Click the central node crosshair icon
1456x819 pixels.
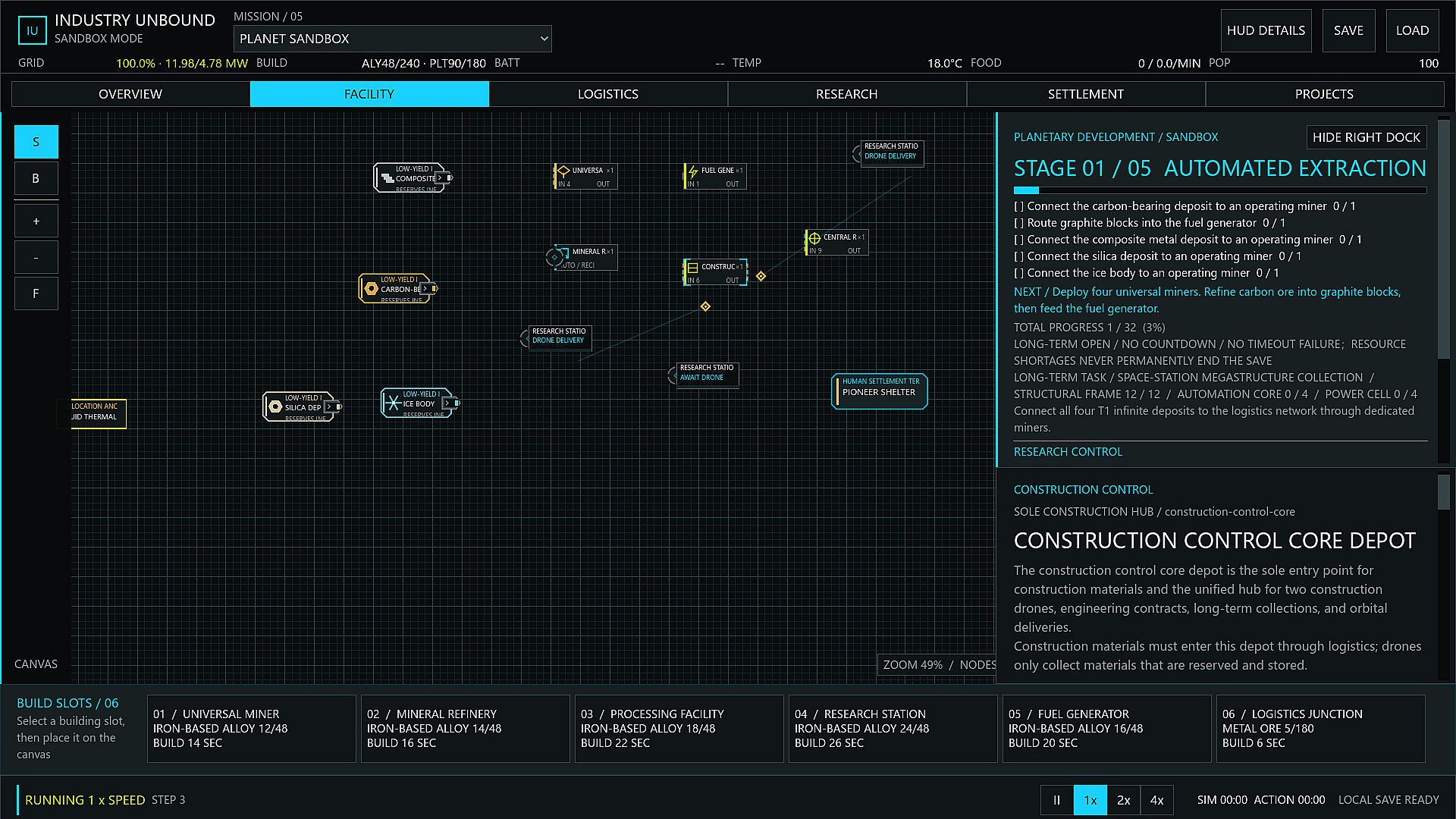pos(814,238)
